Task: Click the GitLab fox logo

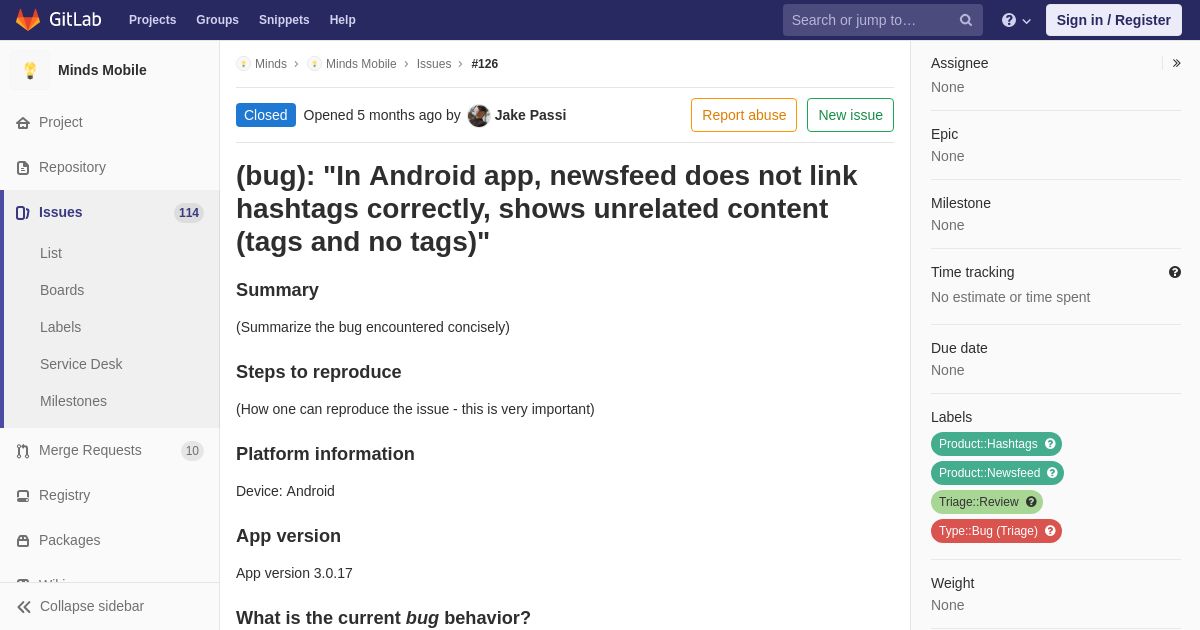Action: point(28,20)
